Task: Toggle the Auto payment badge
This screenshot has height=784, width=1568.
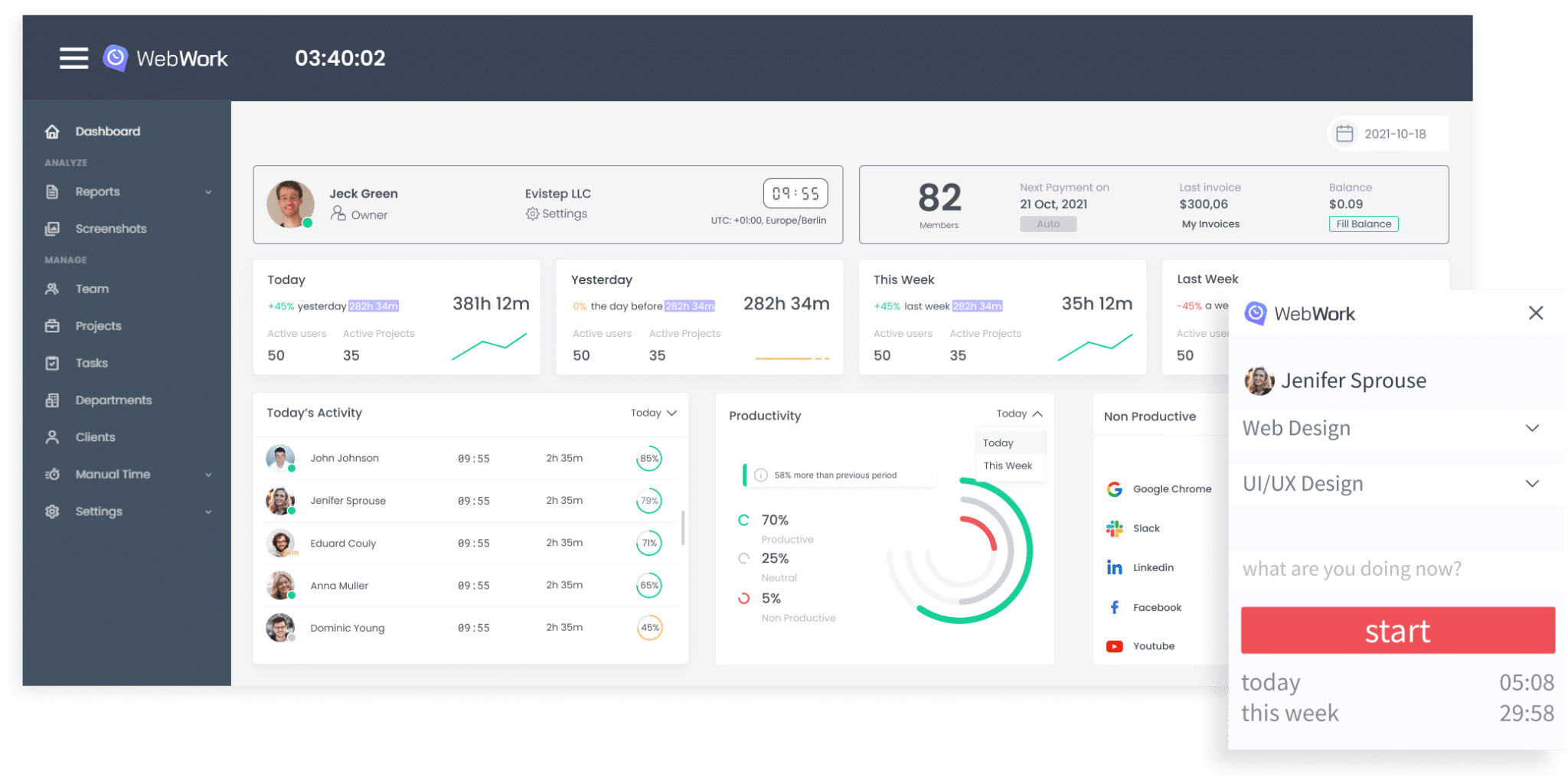Action: [1047, 224]
